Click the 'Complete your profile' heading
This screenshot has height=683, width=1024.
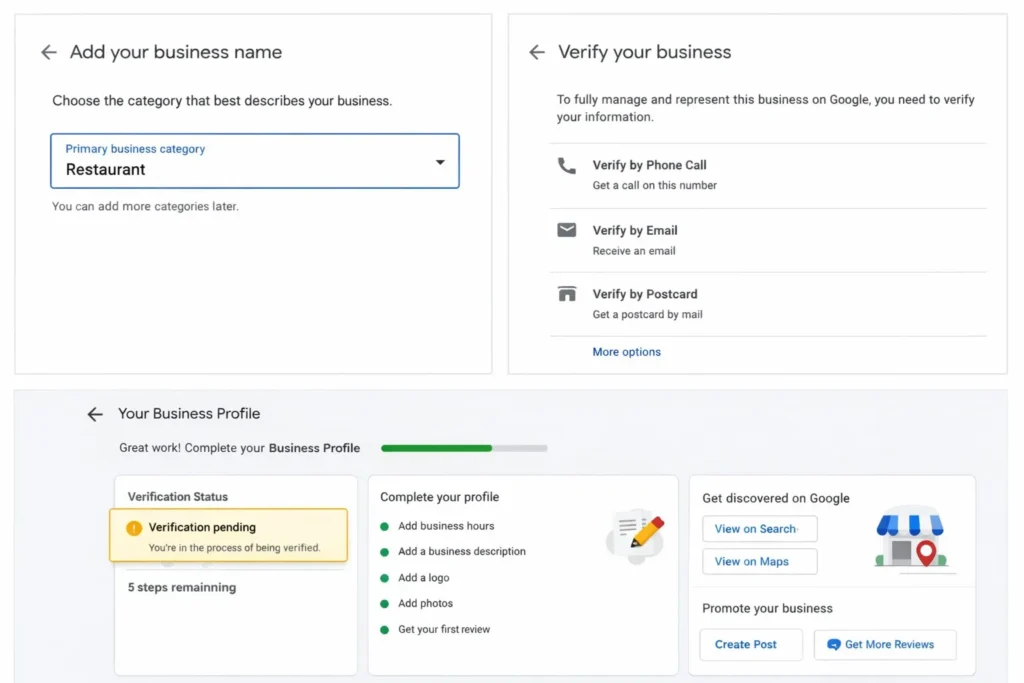(x=440, y=497)
